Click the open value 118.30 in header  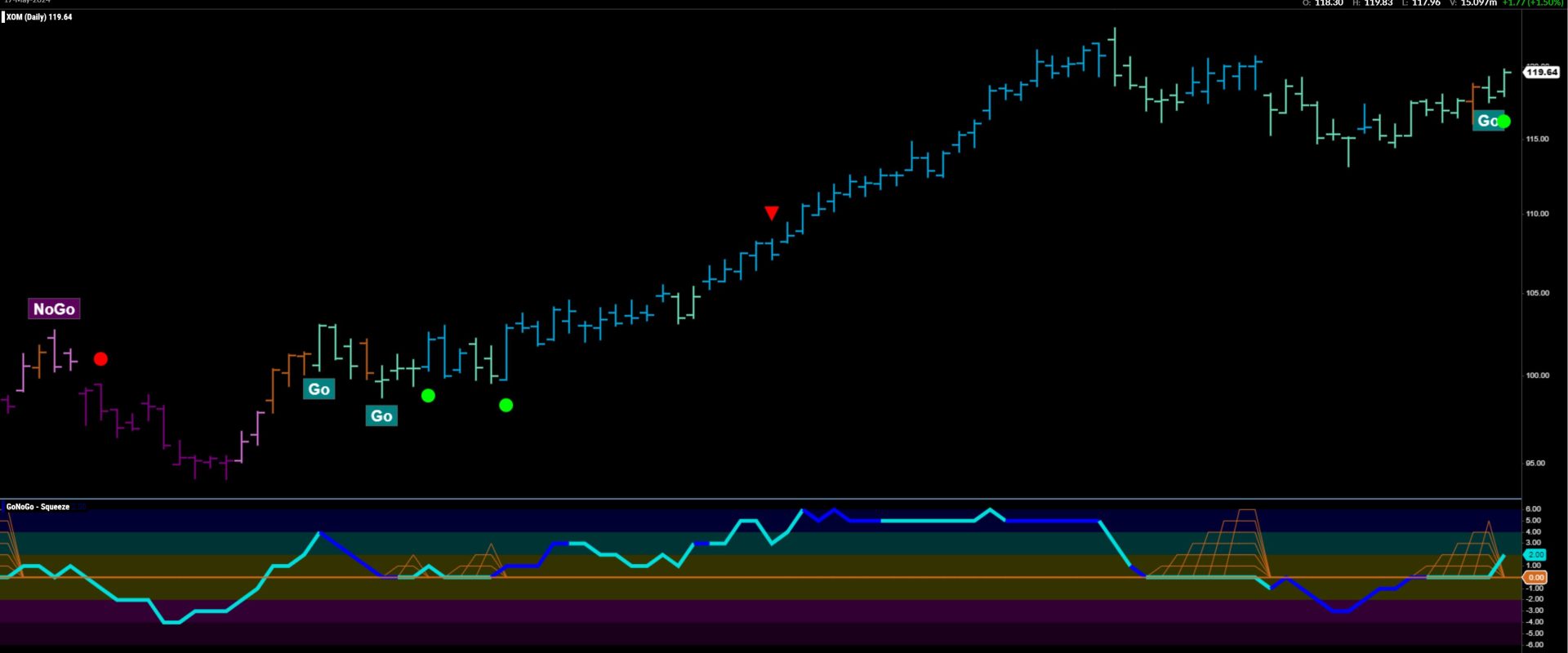point(1329,3)
